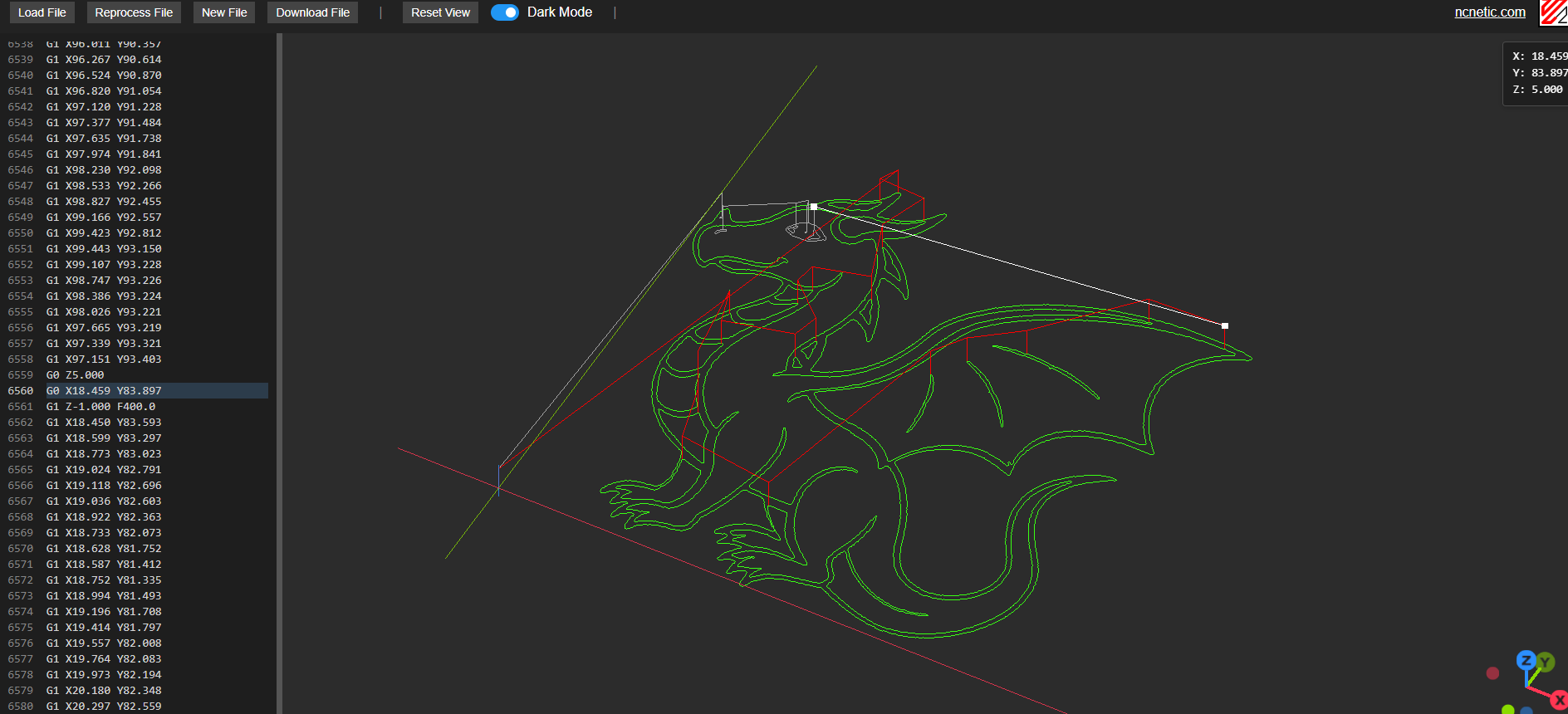Click the blue Z axis gizmo handle

[1526, 661]
